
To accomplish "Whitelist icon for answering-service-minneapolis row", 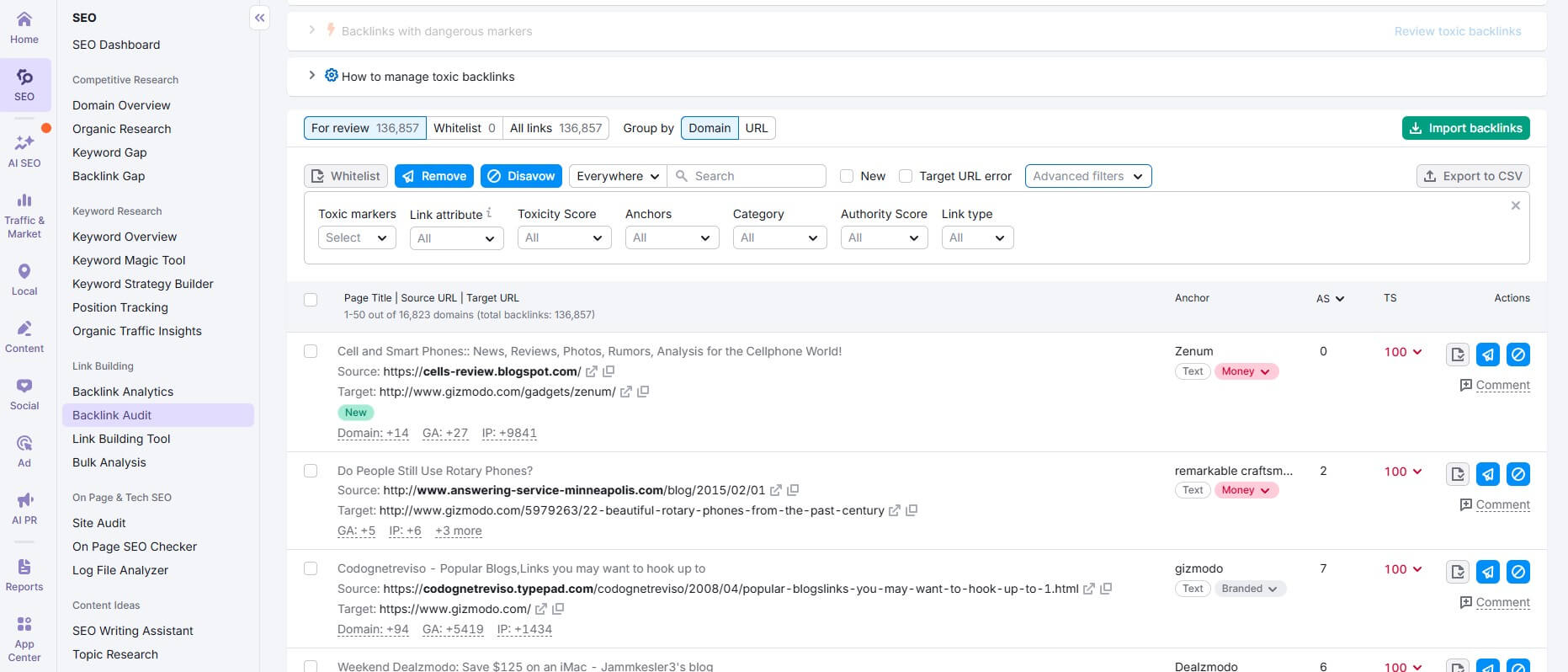I will coord(1458,474).
